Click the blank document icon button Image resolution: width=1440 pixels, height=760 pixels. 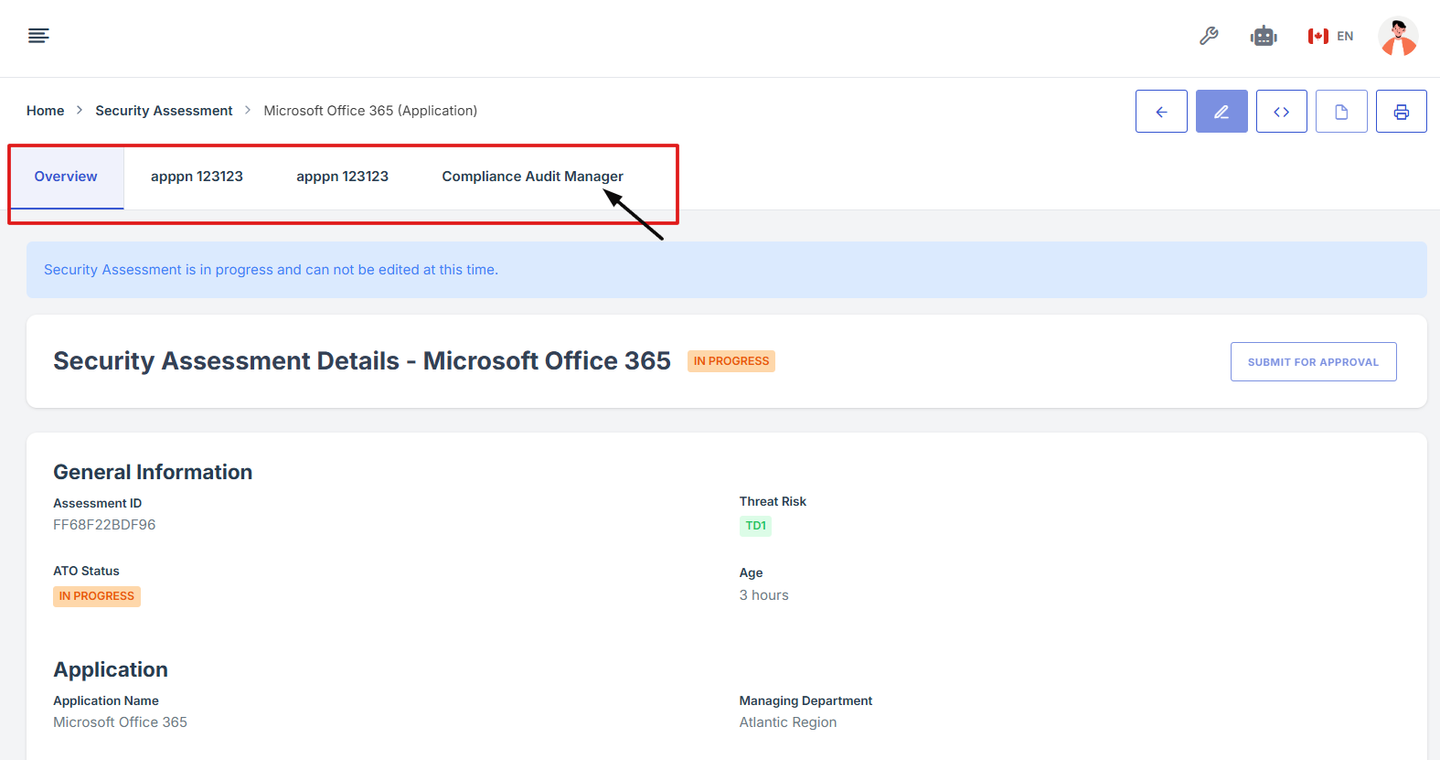(x=1341, y=111)
